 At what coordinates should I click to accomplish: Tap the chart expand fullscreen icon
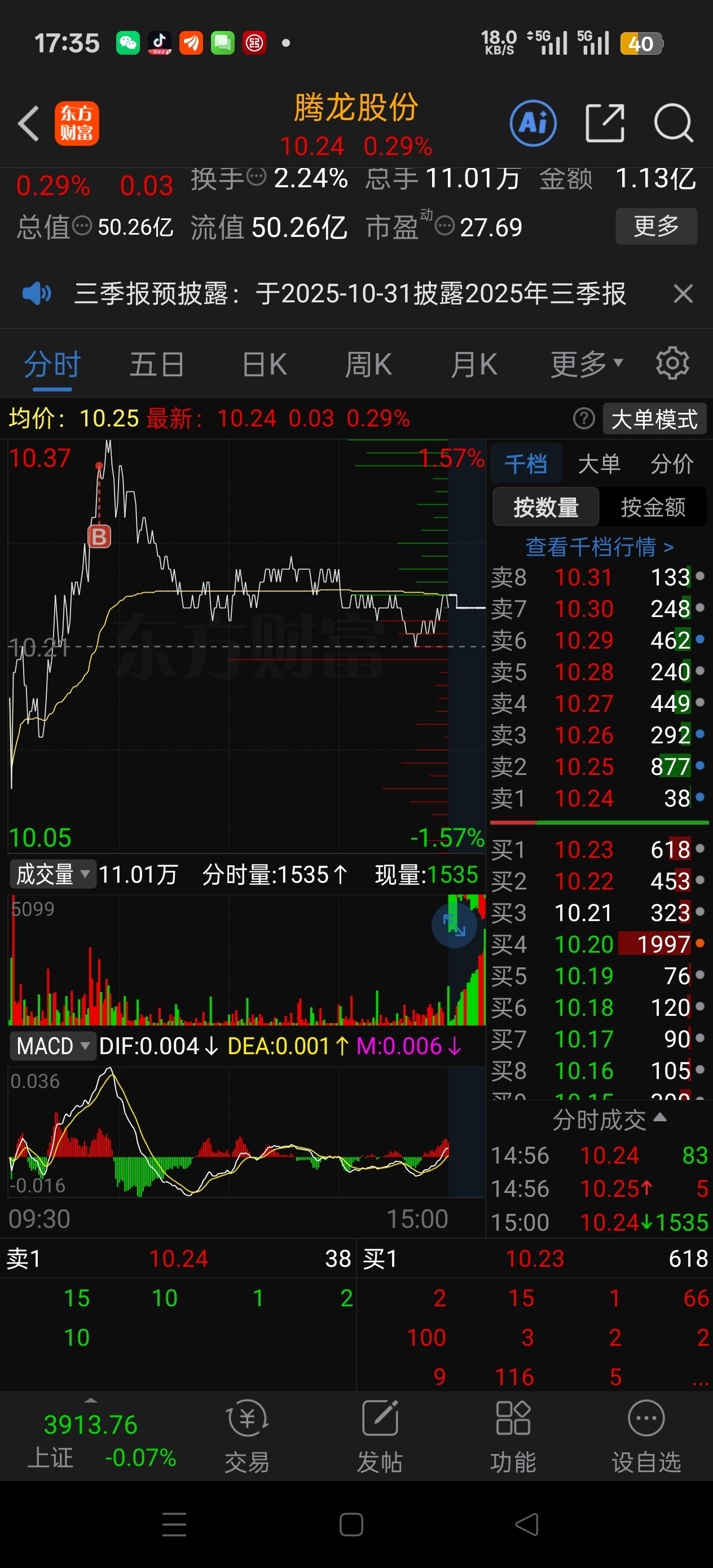coord(454,925)
